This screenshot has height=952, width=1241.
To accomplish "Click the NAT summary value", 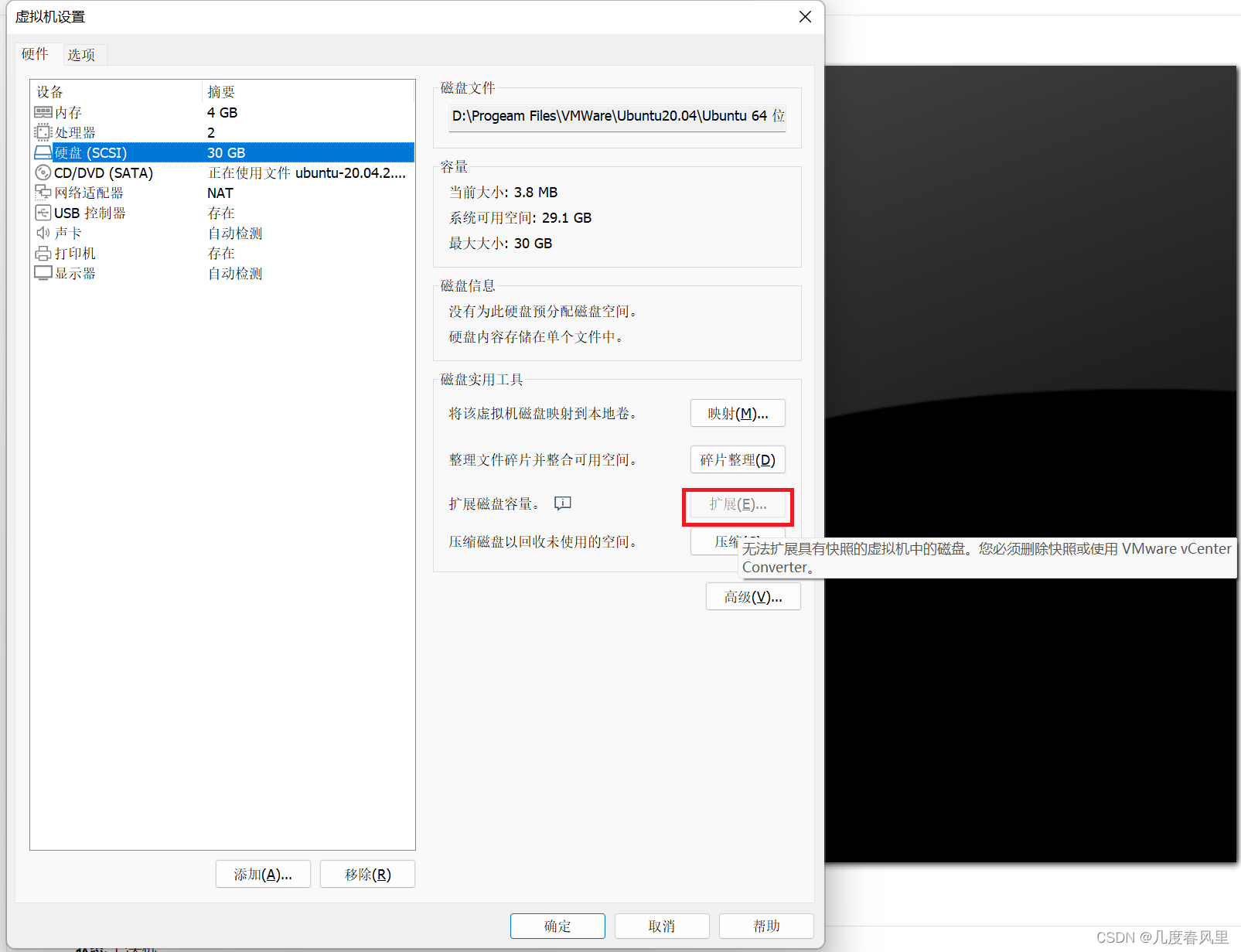I will pos(220,193).
